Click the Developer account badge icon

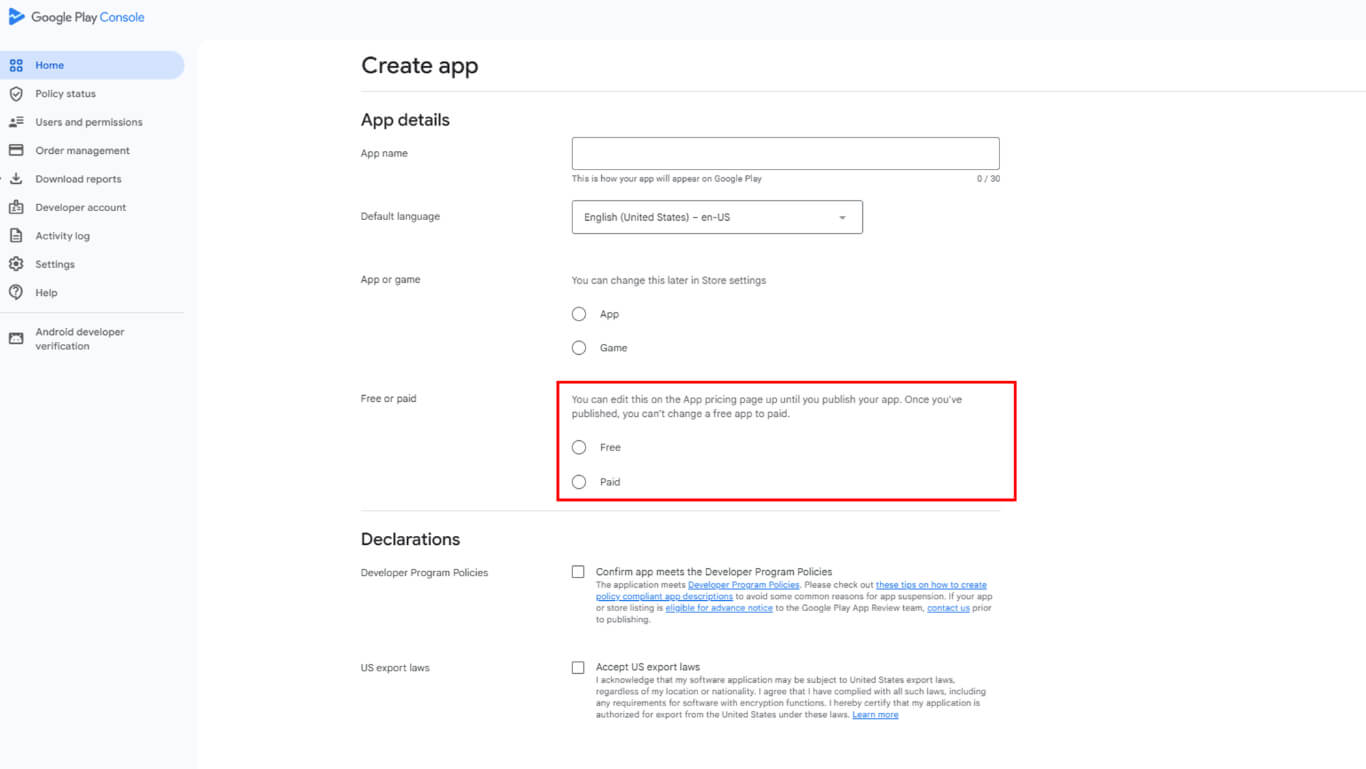[16, 208]
